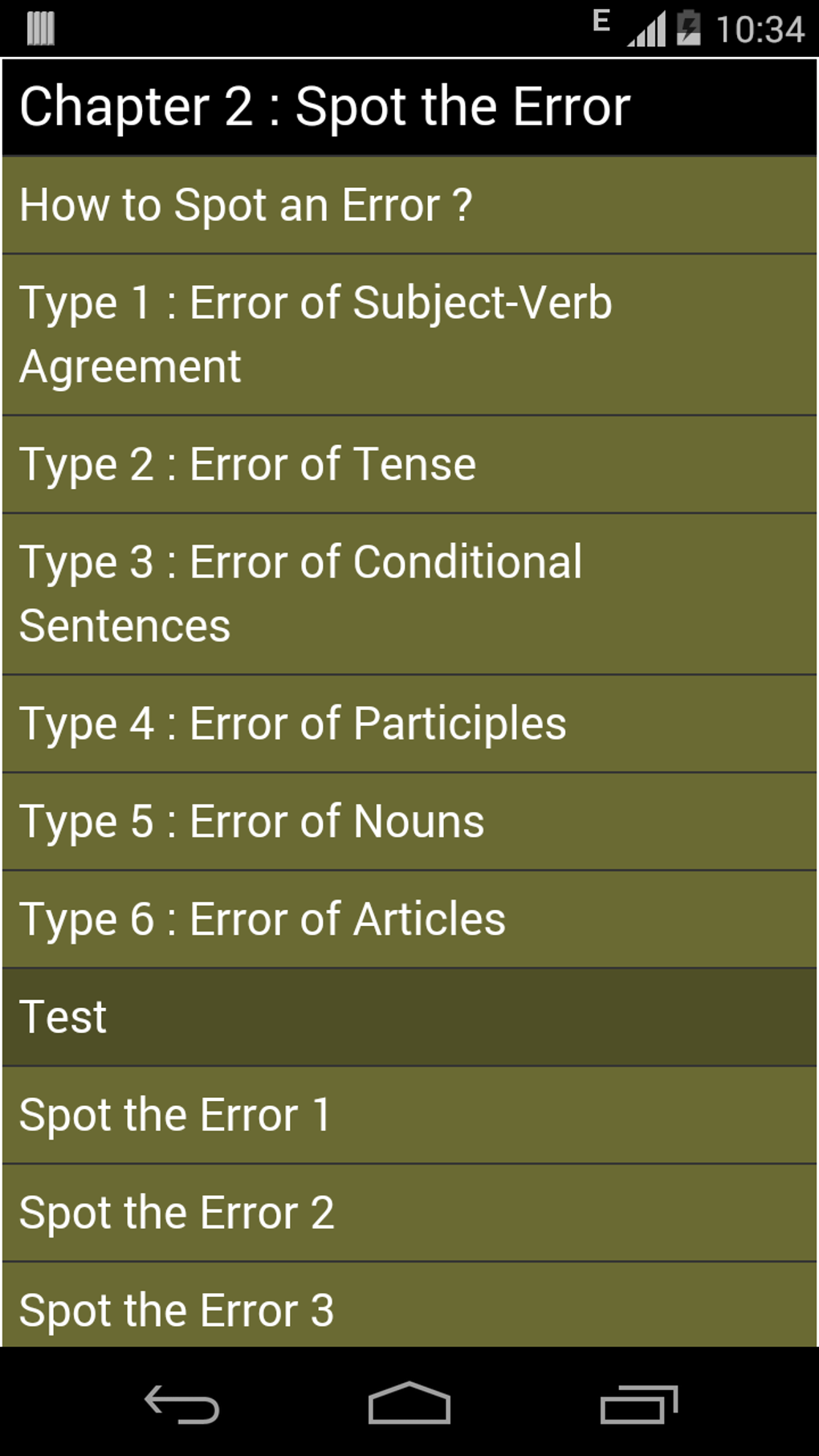This screenshot has width=819, height=1456.
Task: Start Spot the Error 1 test
Action: point(409,1115)
